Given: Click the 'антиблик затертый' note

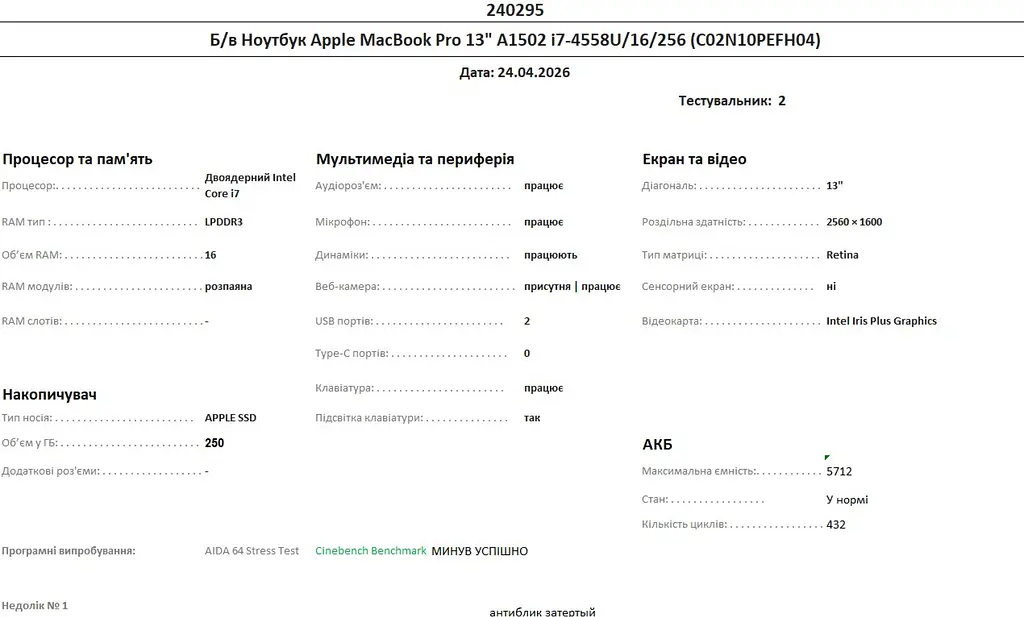Looking at the screenshot, I should tap(542, 612).
